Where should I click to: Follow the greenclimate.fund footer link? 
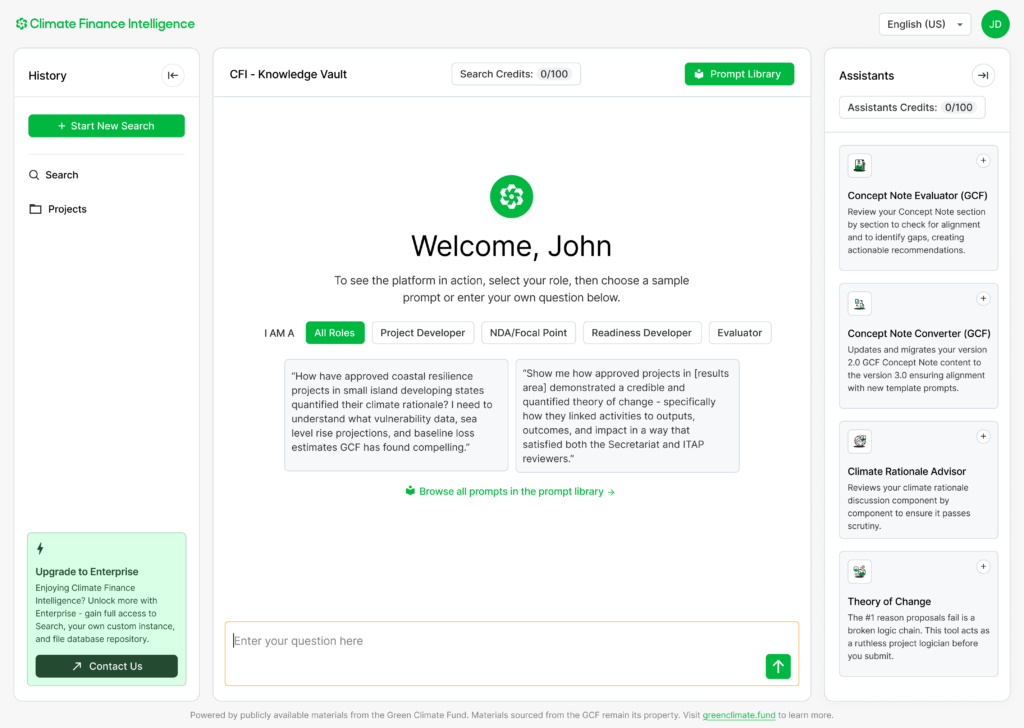pos(738,715)
